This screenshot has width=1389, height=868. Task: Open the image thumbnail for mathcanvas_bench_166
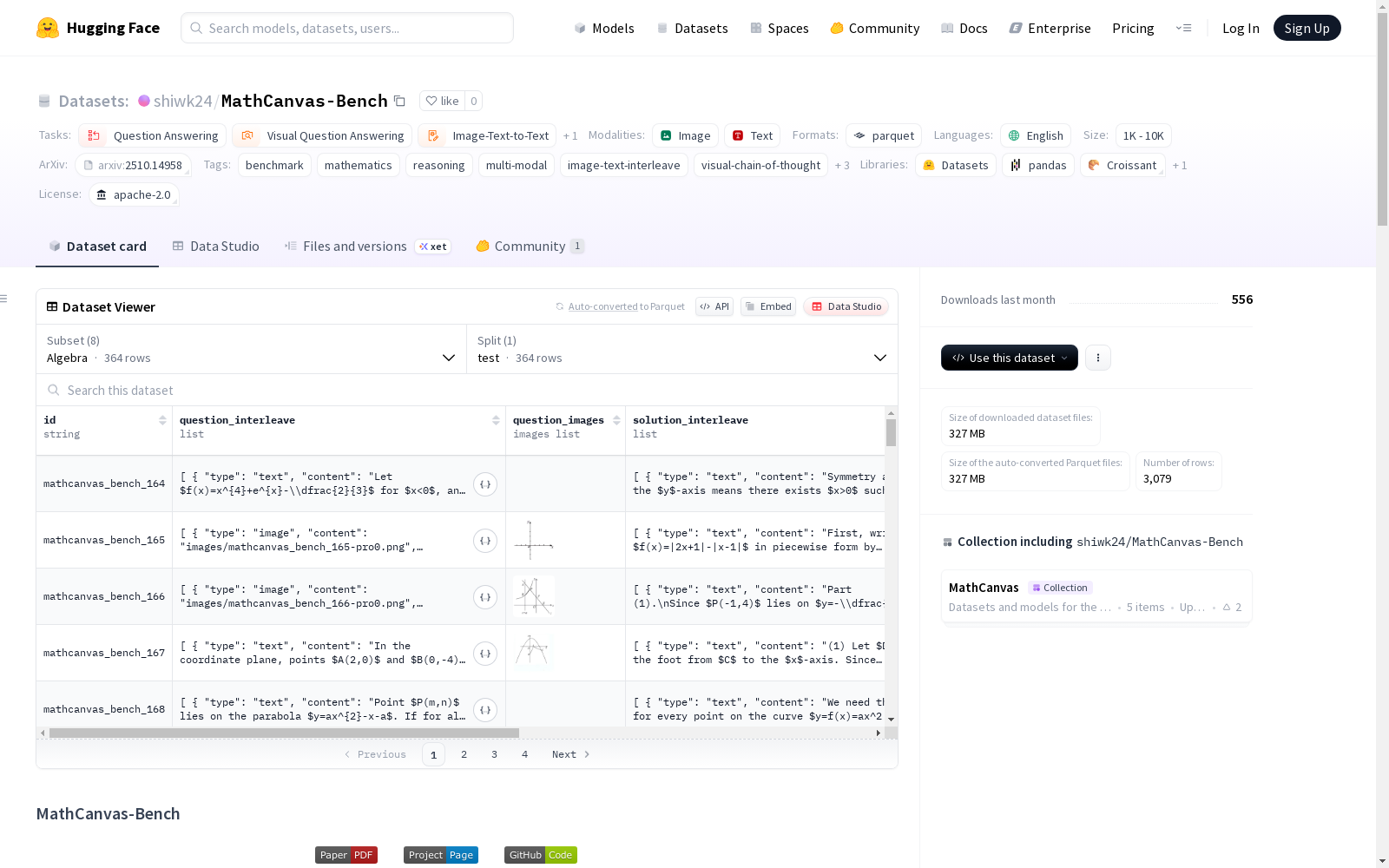pos(534,596)
